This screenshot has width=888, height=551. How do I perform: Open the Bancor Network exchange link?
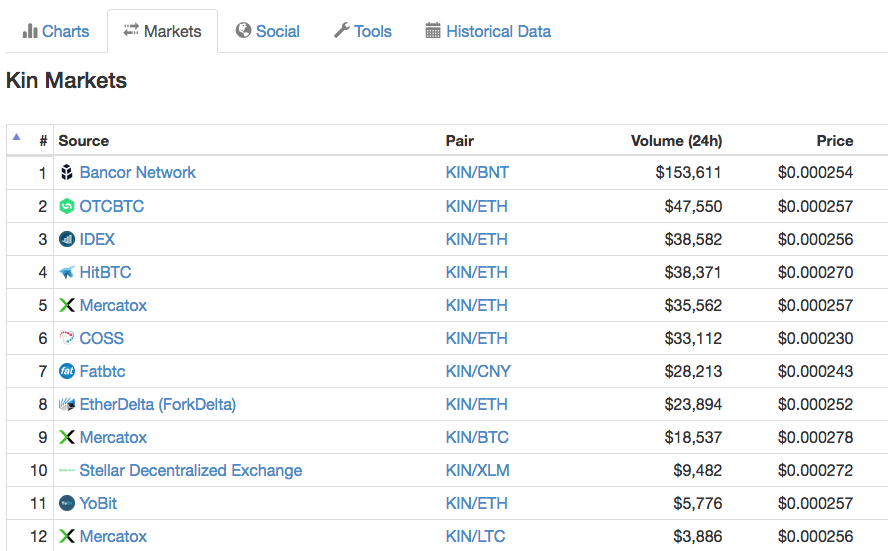[x=138, y=172]
